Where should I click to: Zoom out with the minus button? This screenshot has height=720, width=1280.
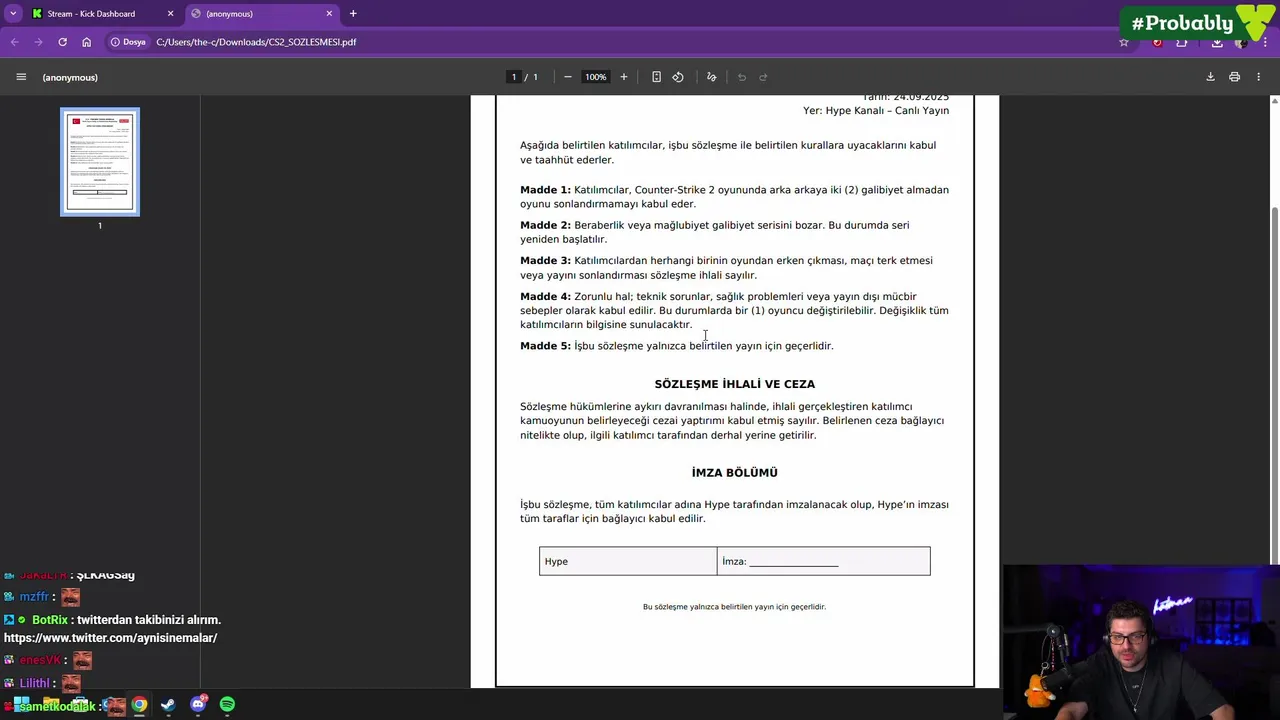(x=568, y=77)
